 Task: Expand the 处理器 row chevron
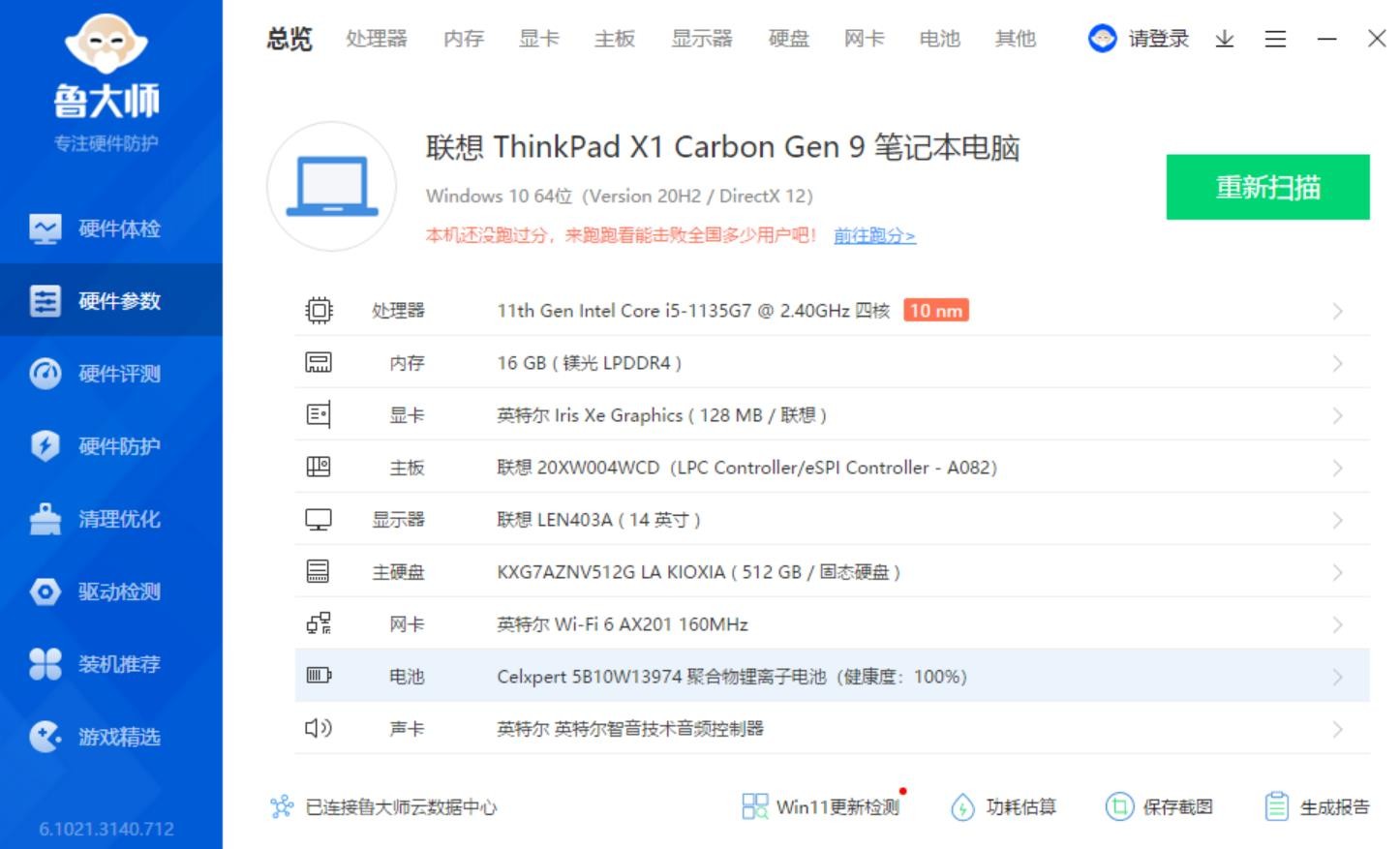click(1337, 312)
